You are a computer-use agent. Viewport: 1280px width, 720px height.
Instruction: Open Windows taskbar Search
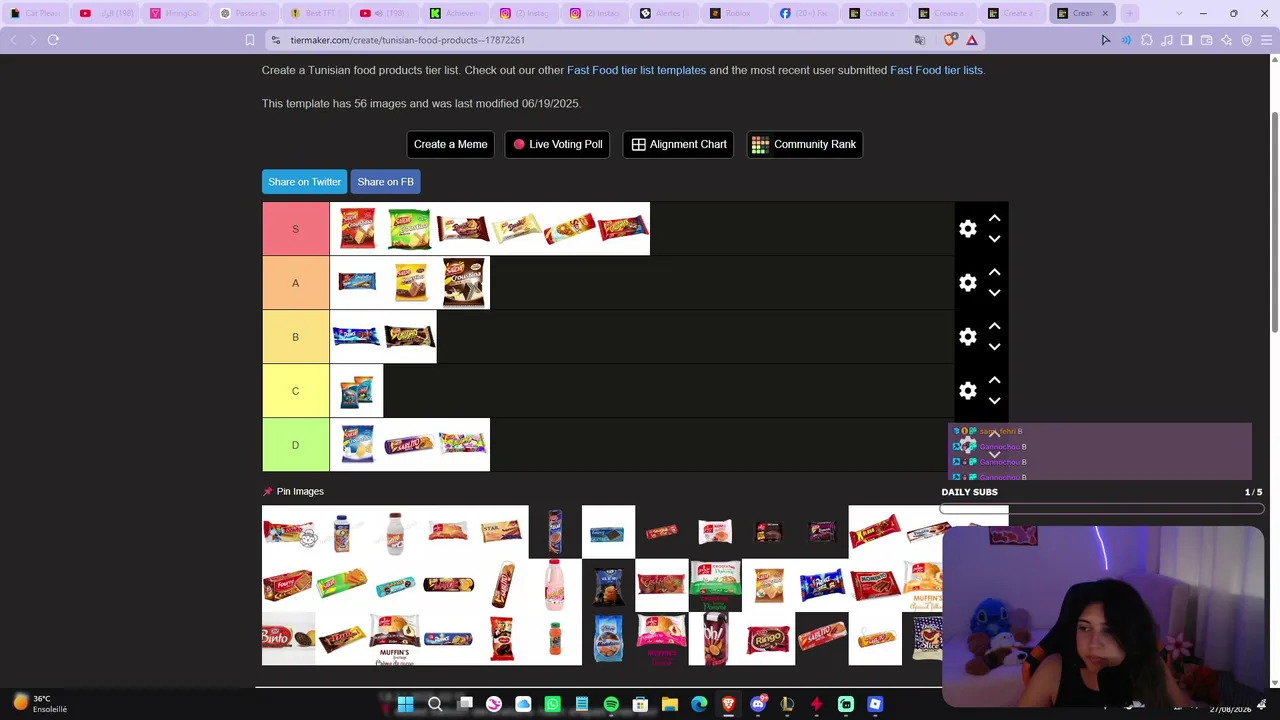pyautogui.click(x=435, y=704)
